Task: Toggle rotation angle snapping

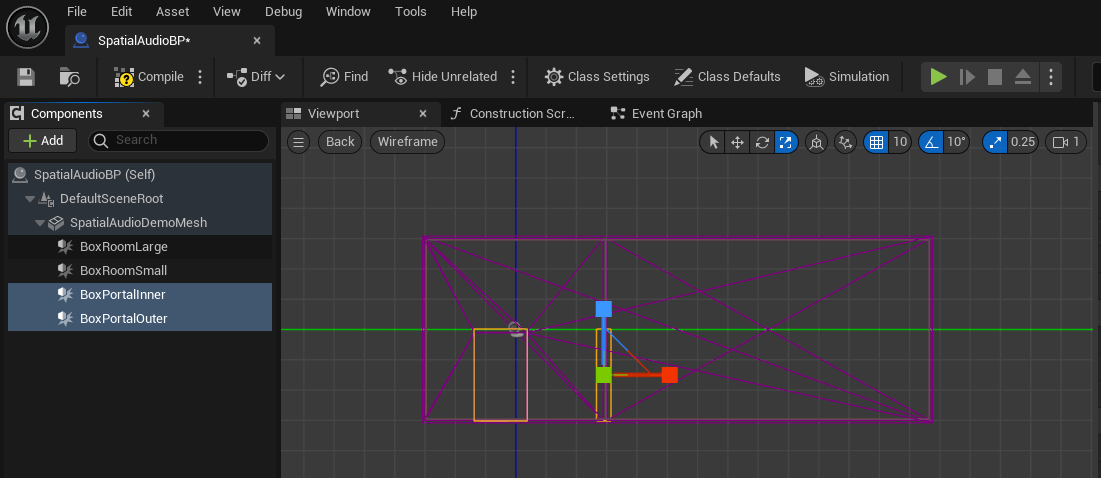Action: coord(930,142)
